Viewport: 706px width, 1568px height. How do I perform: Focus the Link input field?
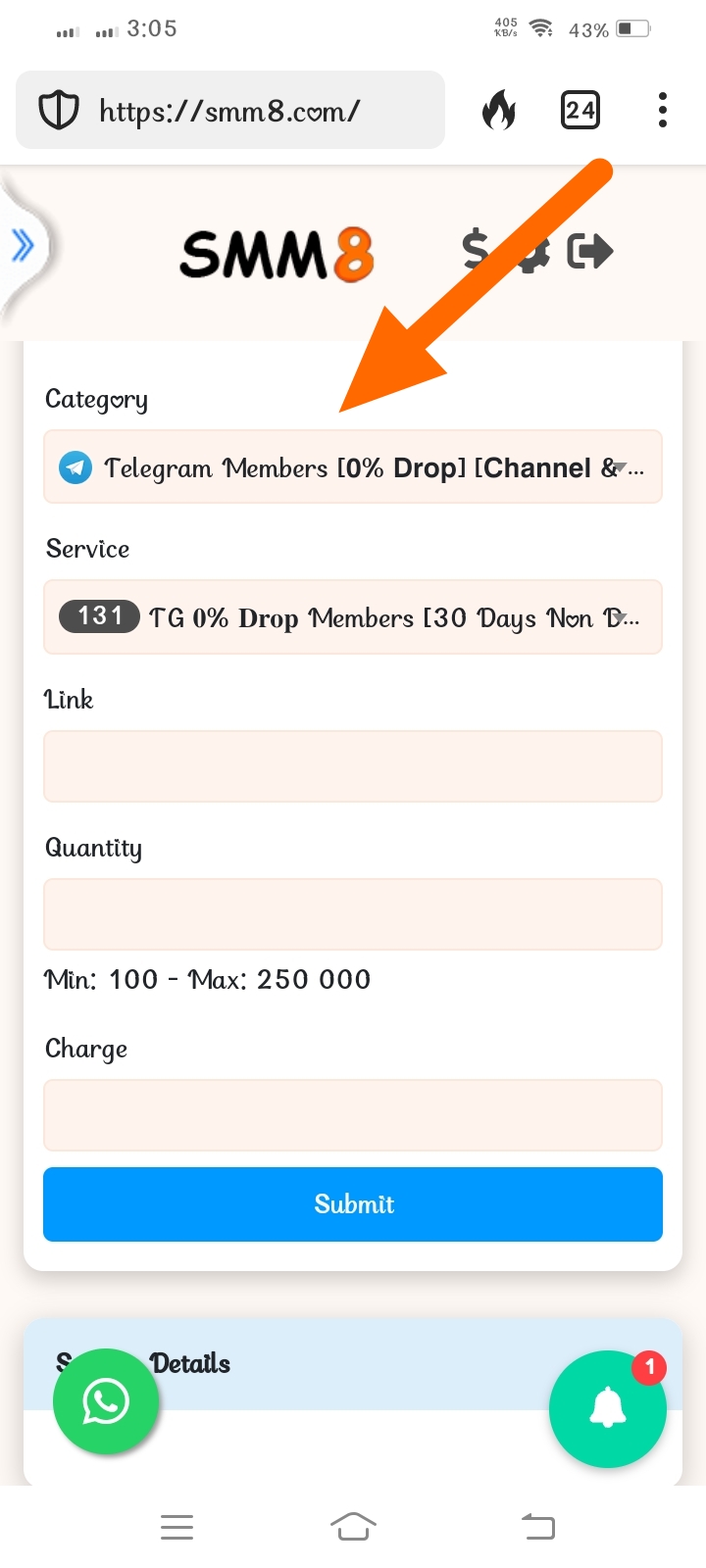click(x=353, y=766)
